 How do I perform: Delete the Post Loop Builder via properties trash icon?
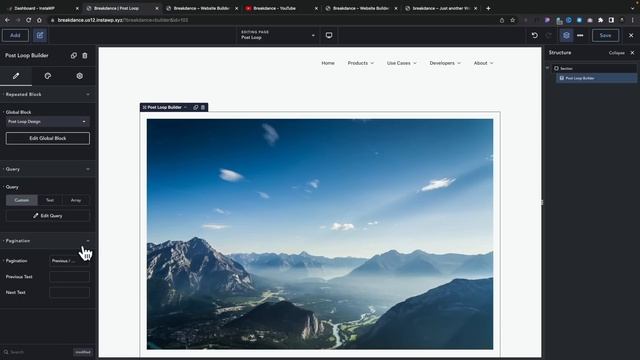coord(85,56)
